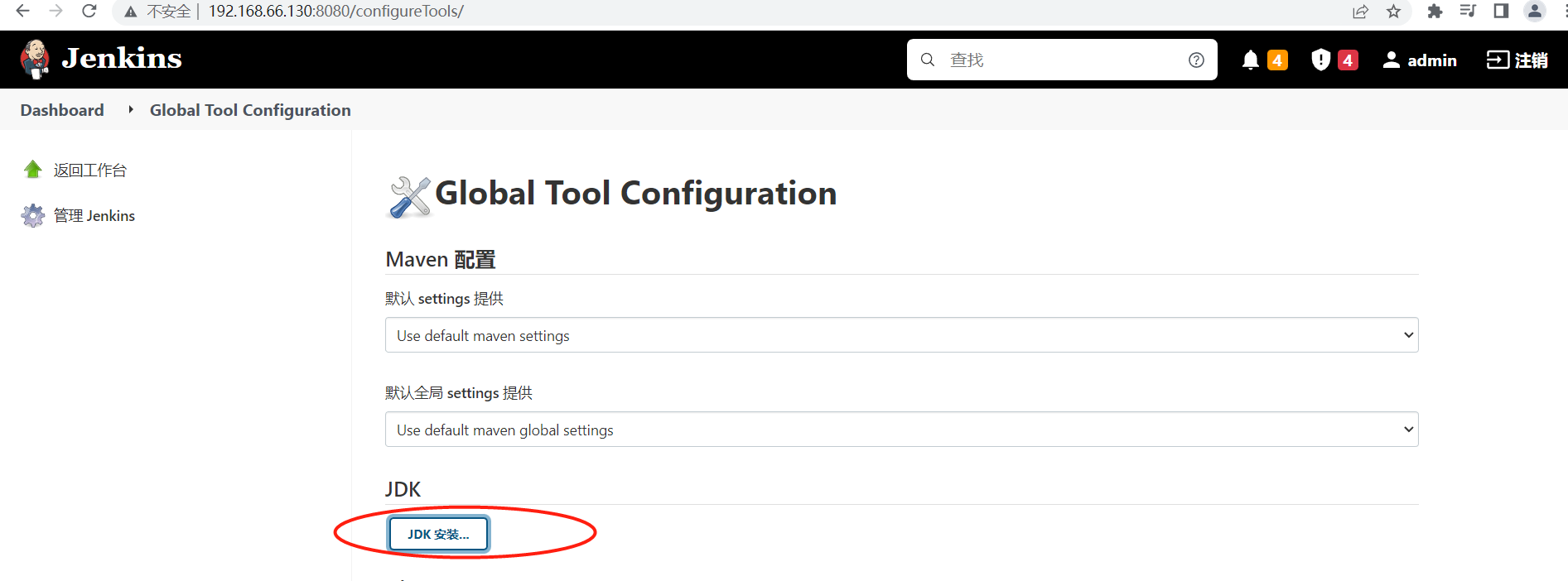Click the wrench and screwdriver tools icon
1568x581 pixels.
coord(410,197)
